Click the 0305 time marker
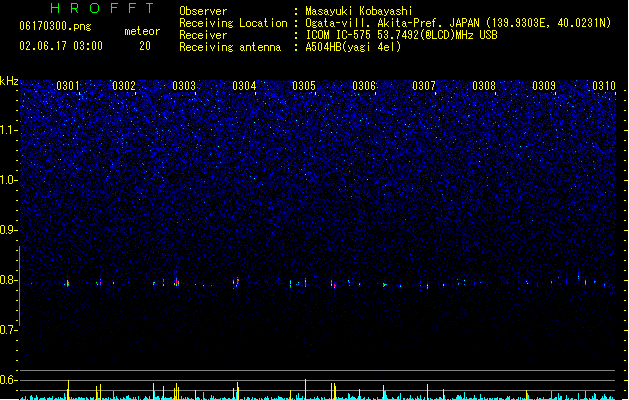This screenshot has height=400, width=629. point(304,86)
